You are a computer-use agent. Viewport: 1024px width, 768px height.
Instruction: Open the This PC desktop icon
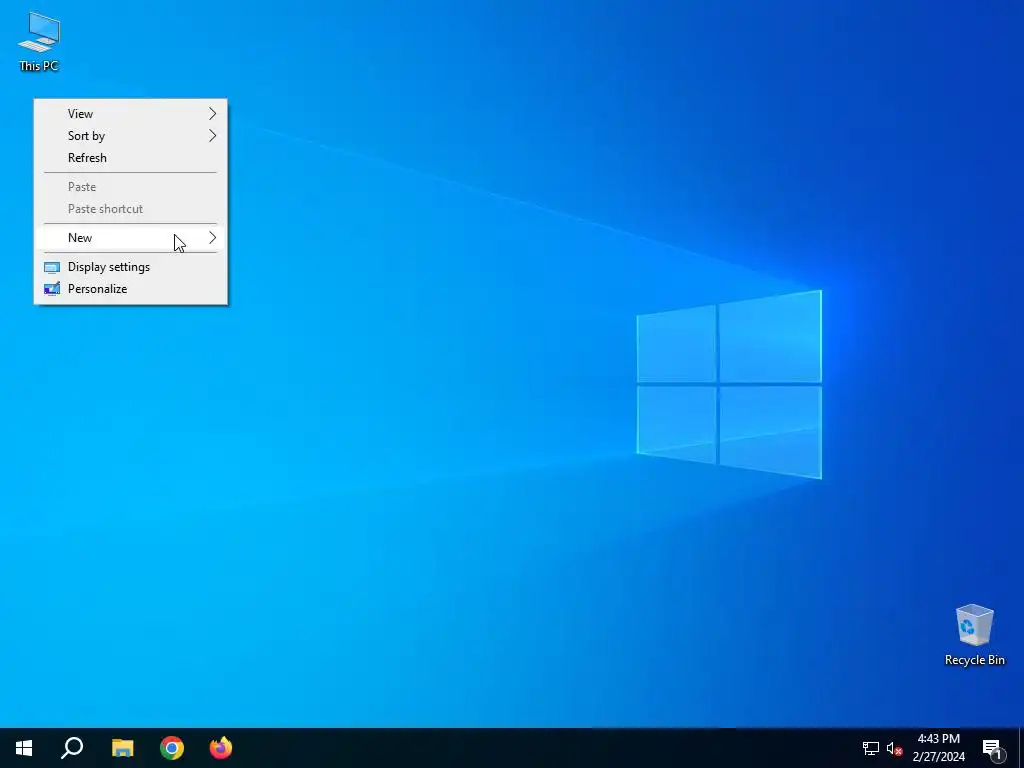[39, 41]
